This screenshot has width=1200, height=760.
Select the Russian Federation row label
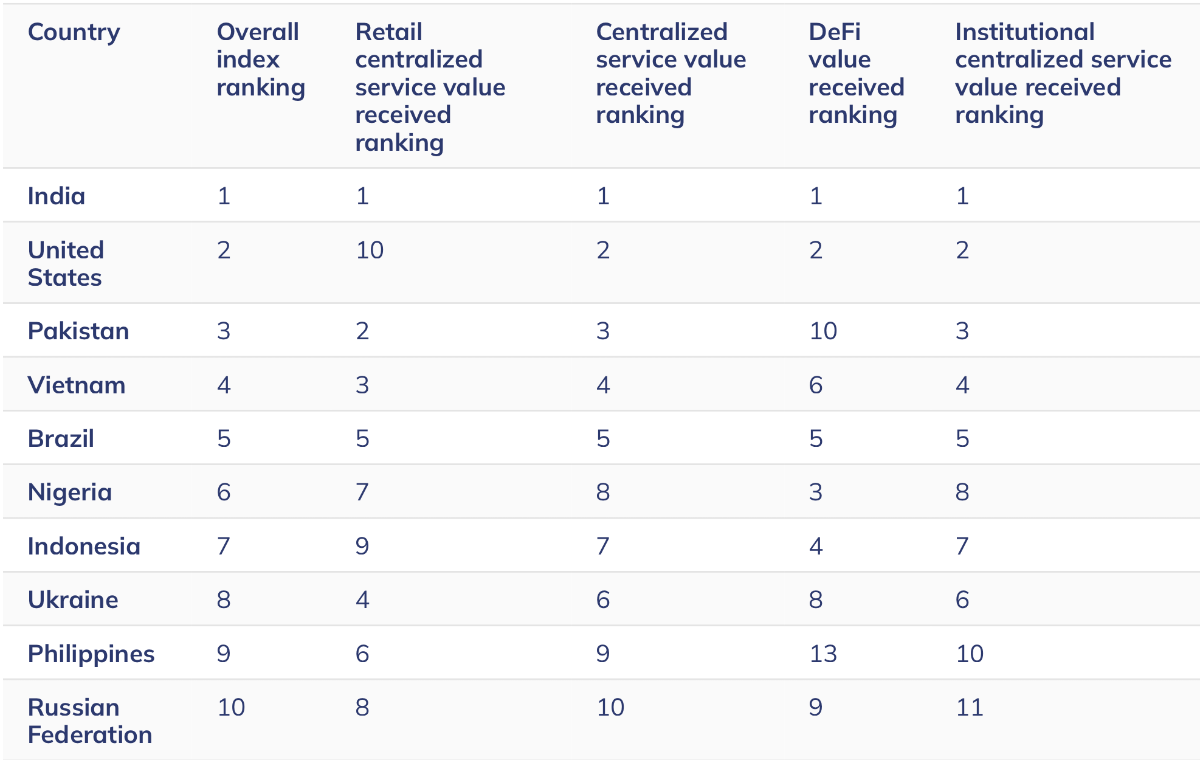click(x=89, y=721)
